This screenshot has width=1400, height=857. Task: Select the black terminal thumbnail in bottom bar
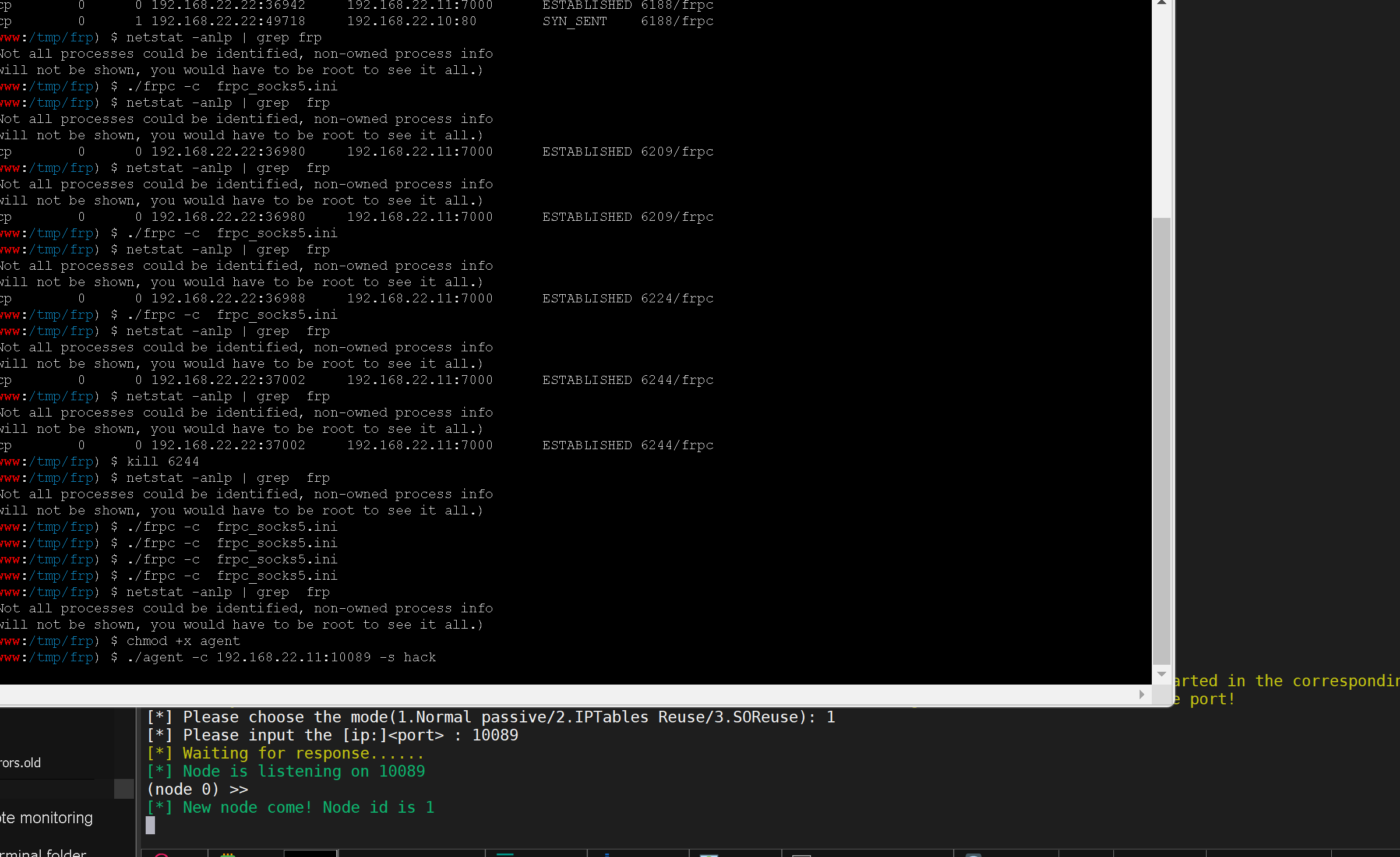(311, 854)
